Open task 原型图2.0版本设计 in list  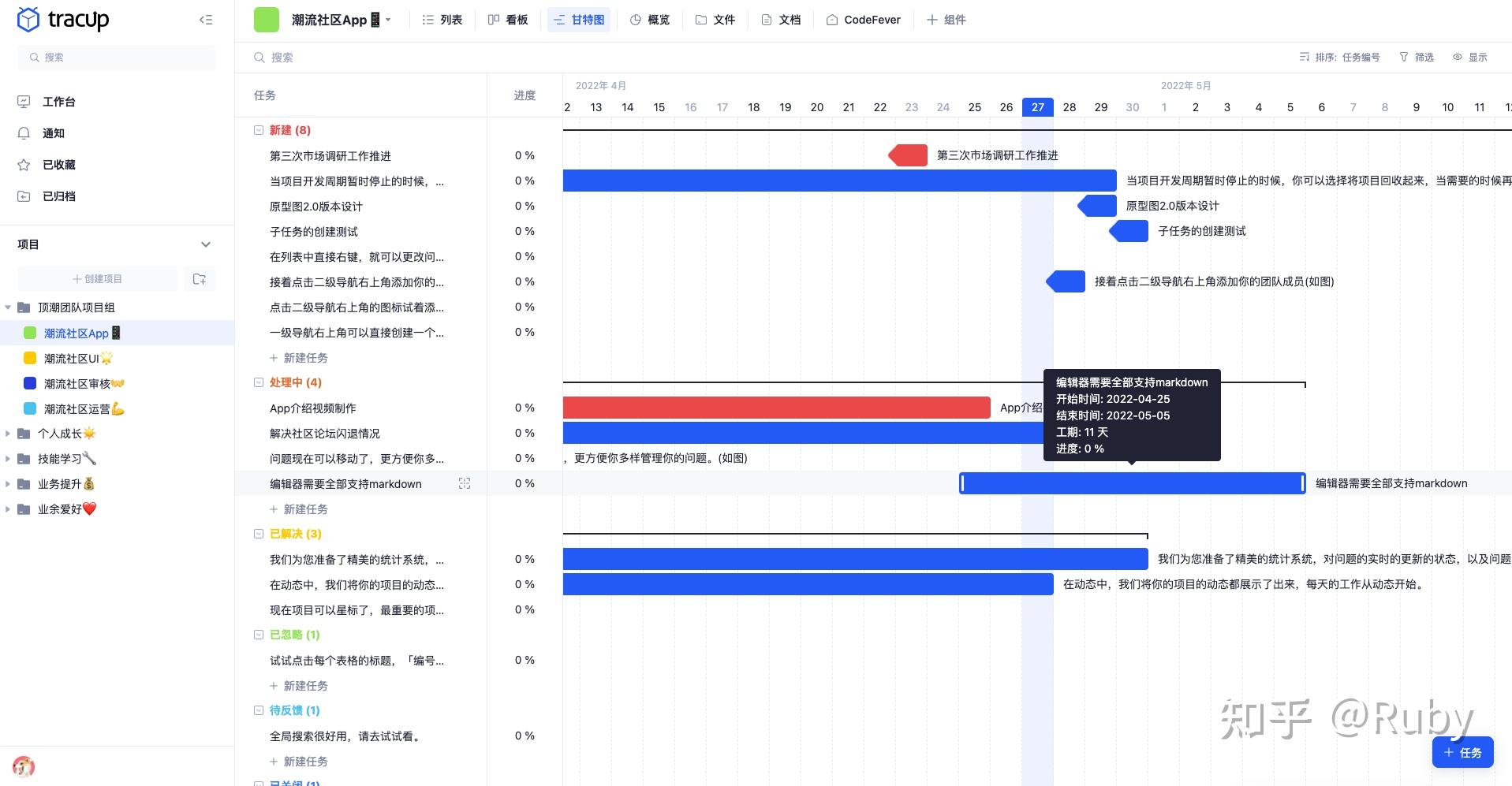click(316, 207)
